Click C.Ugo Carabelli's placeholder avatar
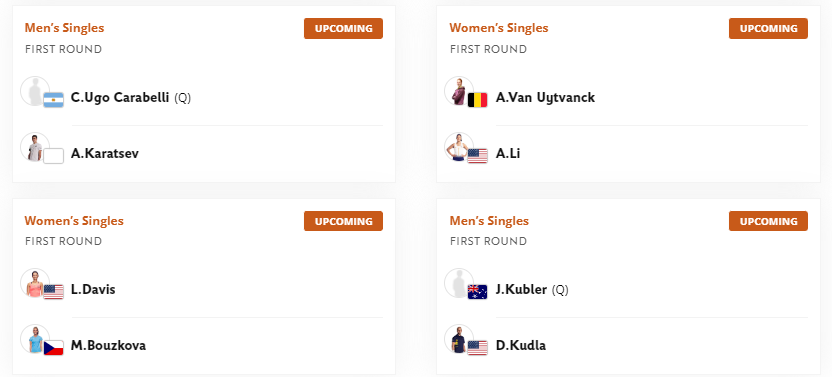 point(35,91)
